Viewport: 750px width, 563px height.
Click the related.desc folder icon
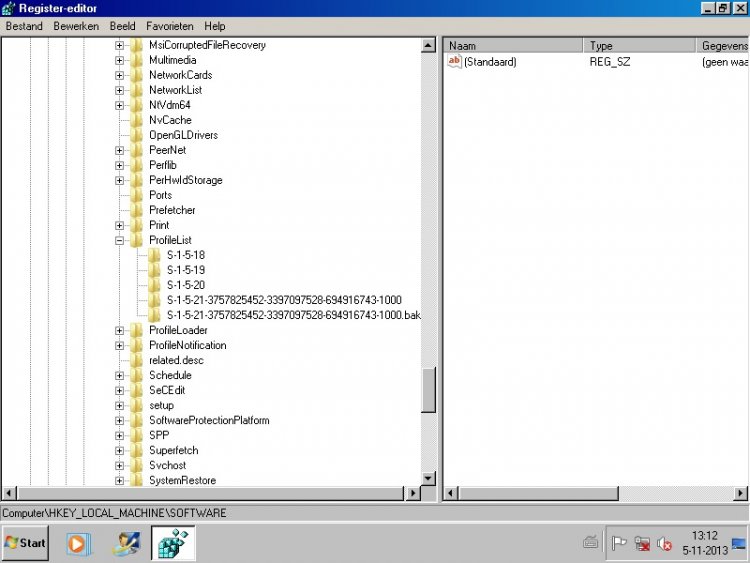coord(137,361)
